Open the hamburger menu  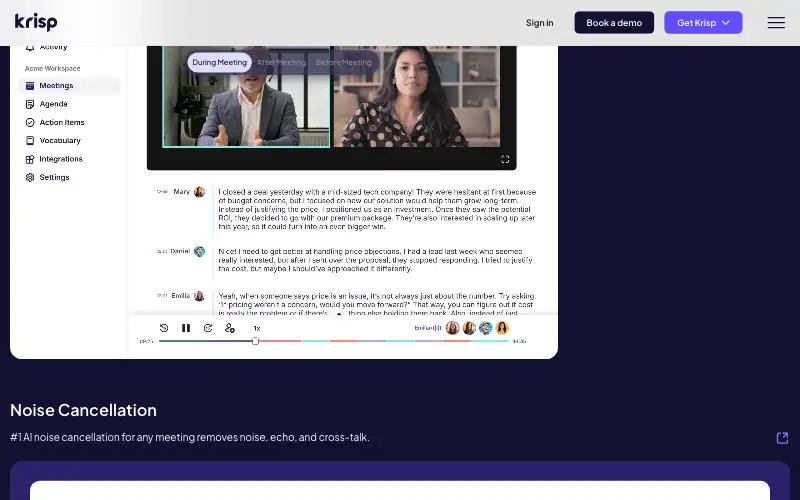pos(776,22)
